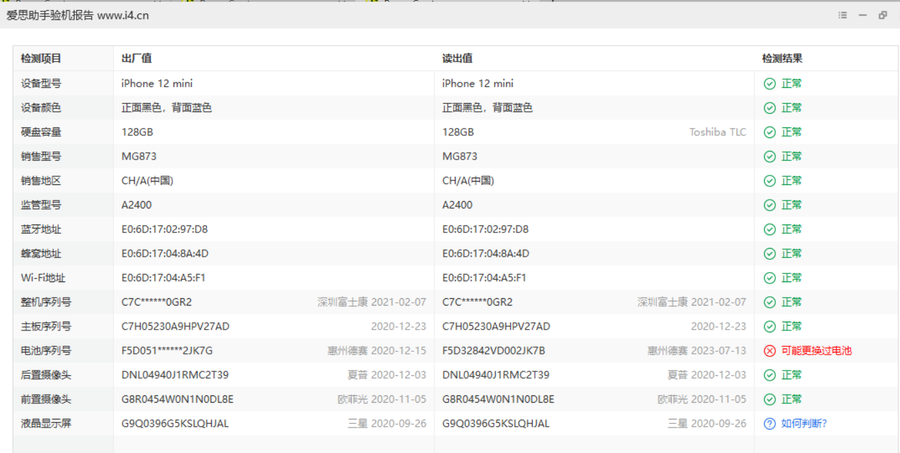Click the factory value G9Q0396G5KSLQHJAL
The height and width of the screenshot is (453, 900).
(x=175, y=424)
